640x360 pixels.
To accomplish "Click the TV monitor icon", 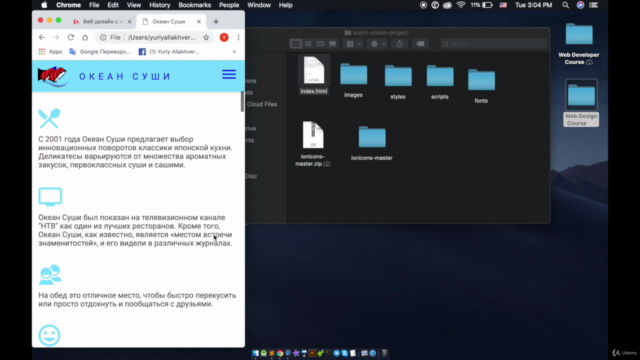I will [50, 197].
